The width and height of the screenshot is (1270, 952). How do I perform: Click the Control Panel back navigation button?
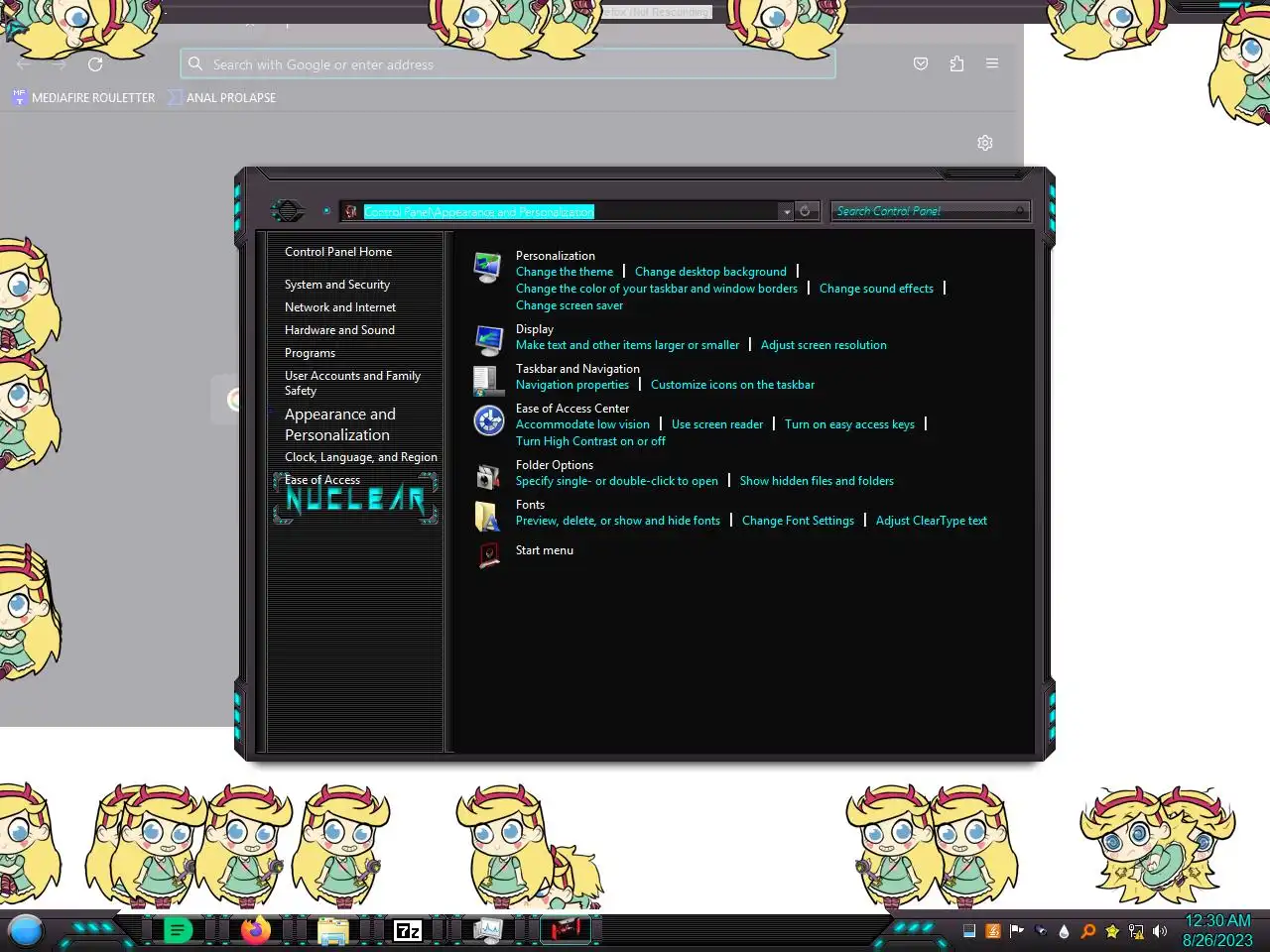(288, 210)
